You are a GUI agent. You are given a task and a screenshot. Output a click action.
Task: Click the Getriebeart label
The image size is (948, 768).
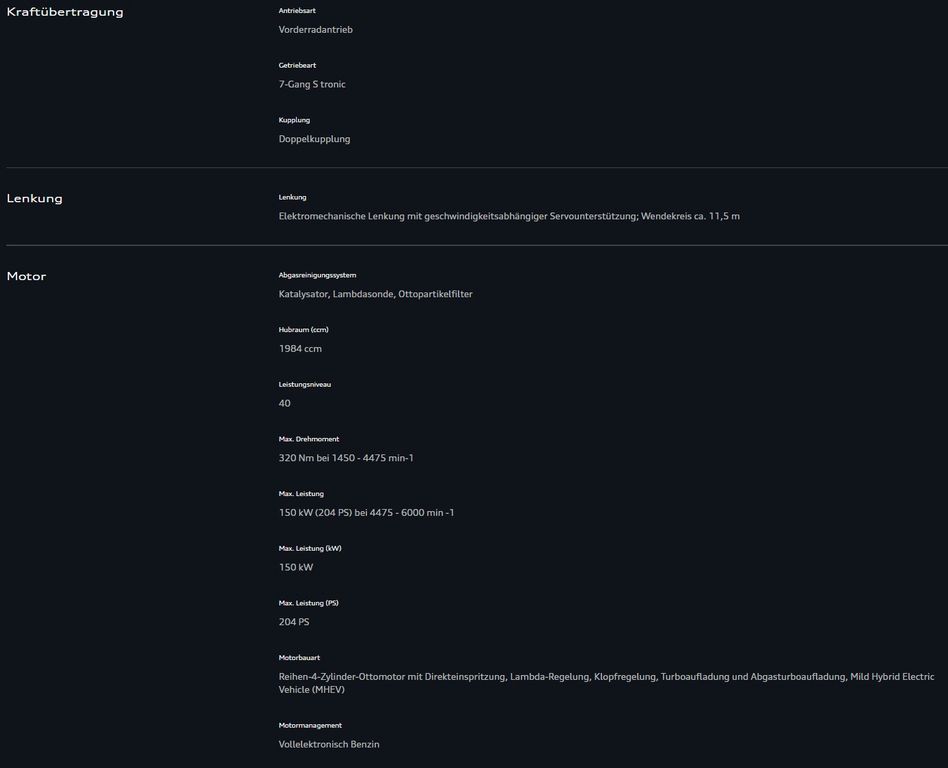pyautogui.click(x=297, y=65)
